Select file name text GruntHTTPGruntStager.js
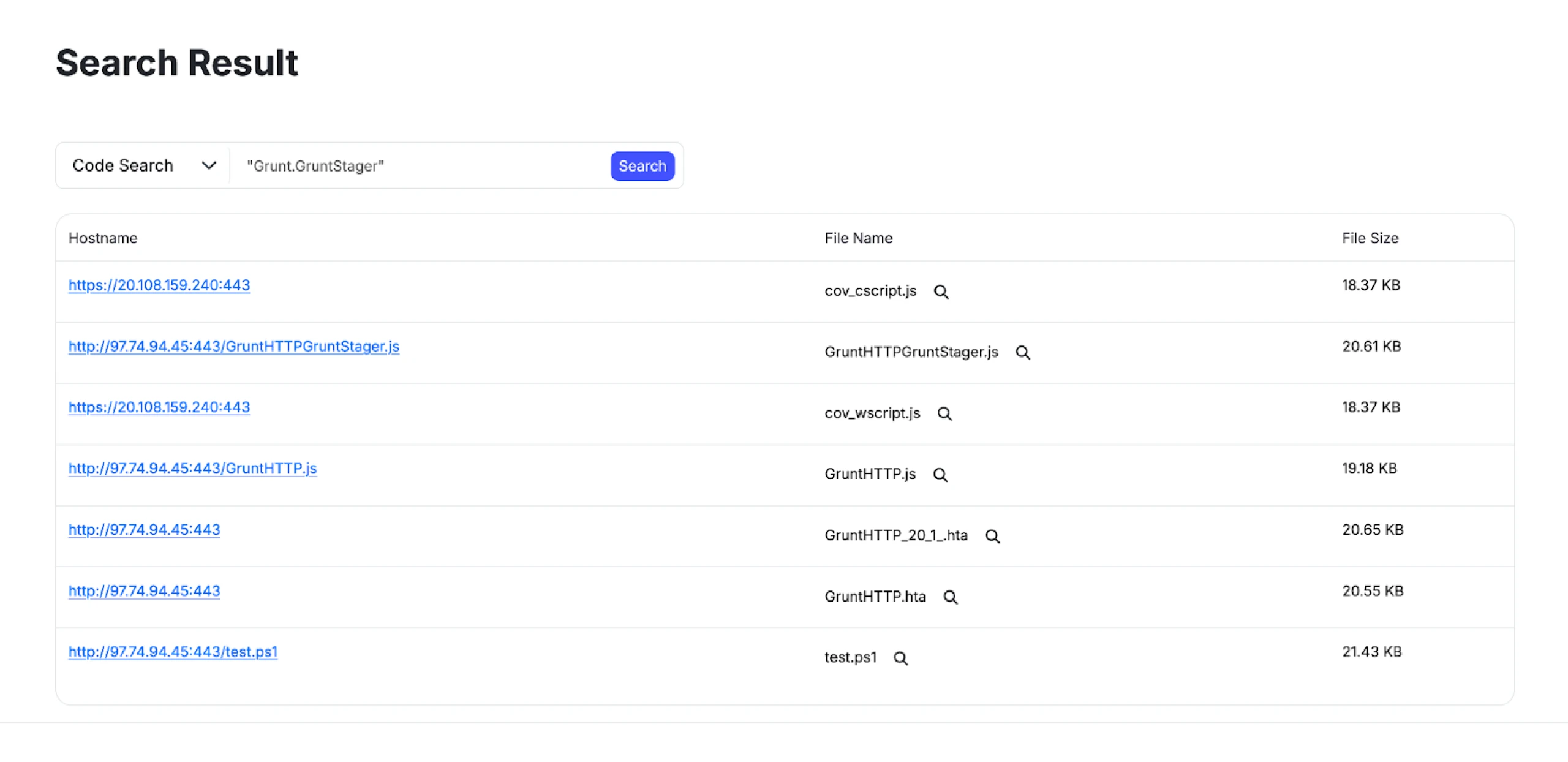 click(911, 352)
